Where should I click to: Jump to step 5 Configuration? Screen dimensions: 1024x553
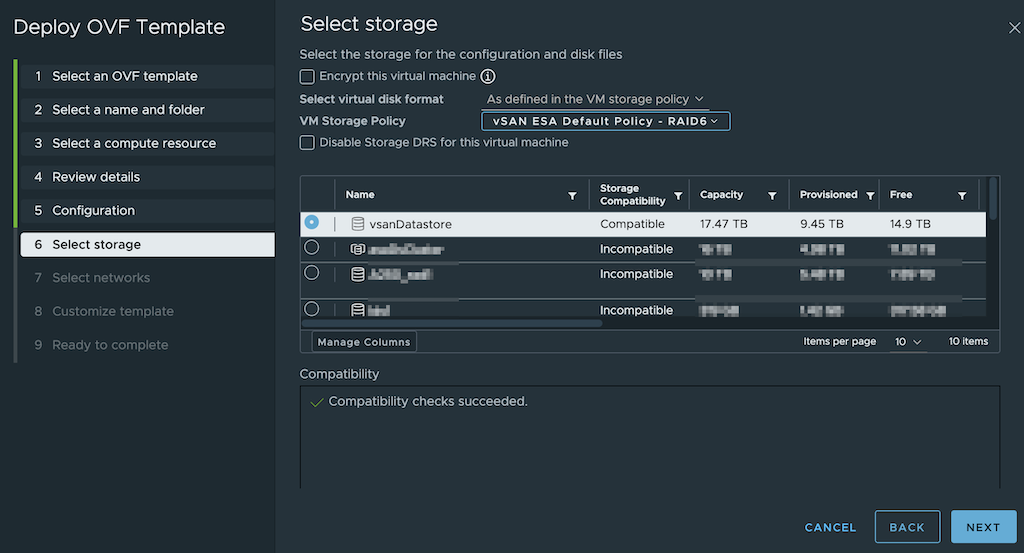click(93, 210)
